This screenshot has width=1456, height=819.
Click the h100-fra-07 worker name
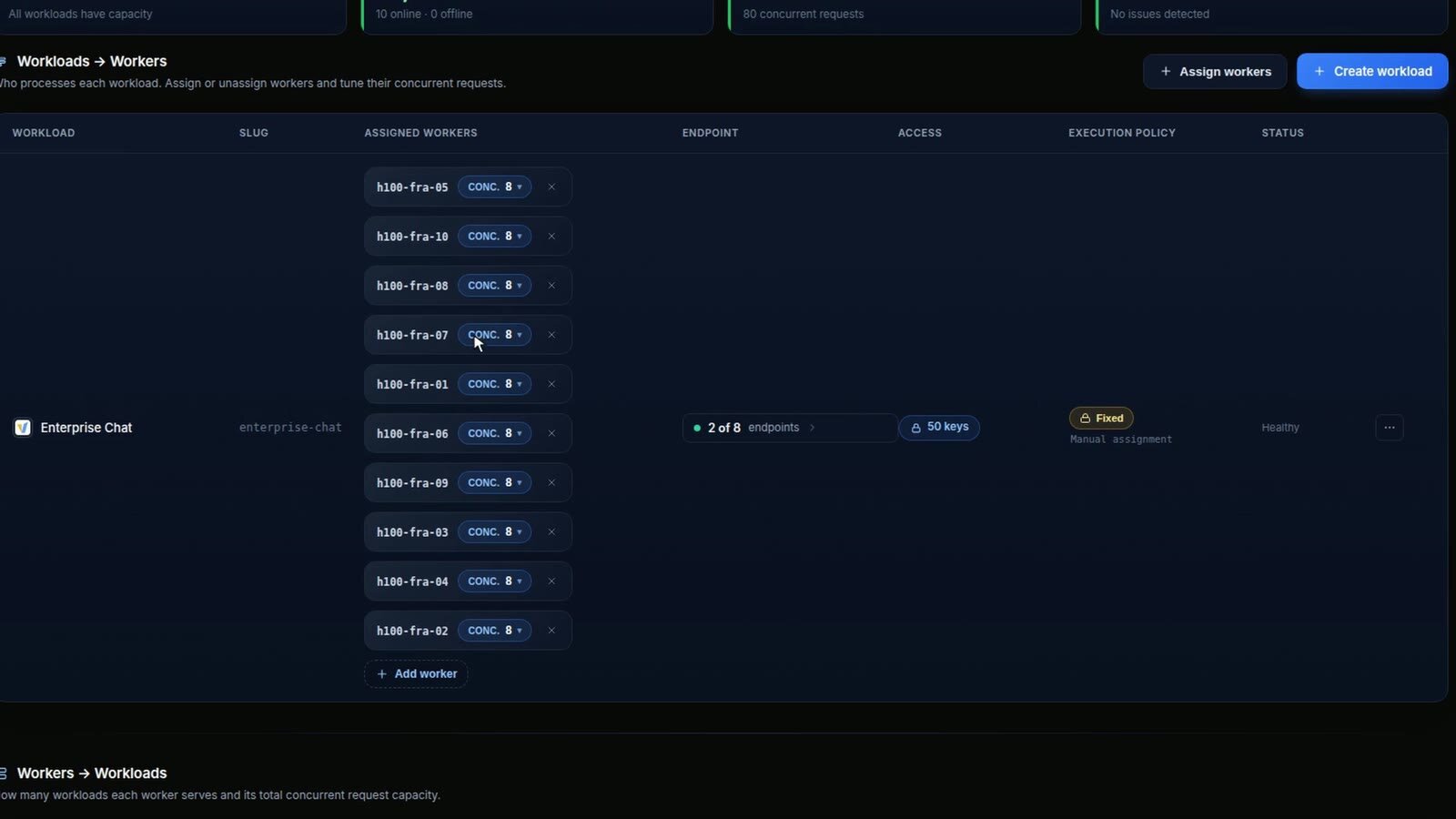tap(412, 335)
